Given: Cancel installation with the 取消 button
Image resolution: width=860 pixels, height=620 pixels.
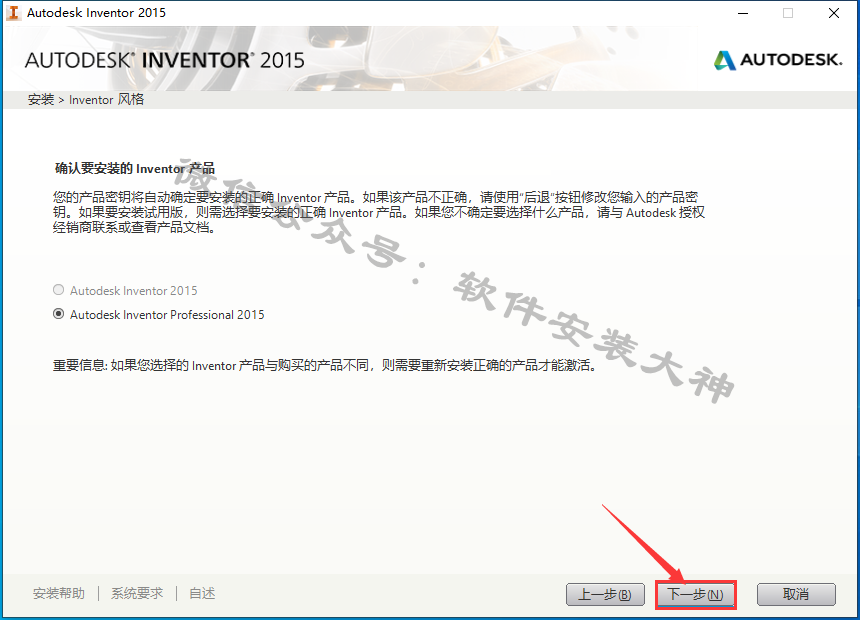Looking at the screenshot, I should point(796,594).
